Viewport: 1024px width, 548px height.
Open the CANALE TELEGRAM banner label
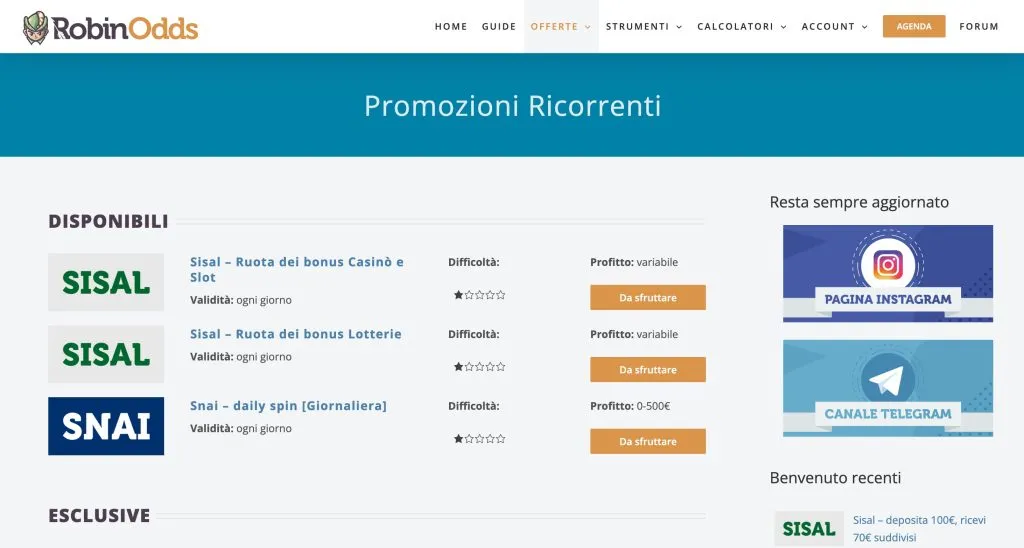(x=888, y=414)
